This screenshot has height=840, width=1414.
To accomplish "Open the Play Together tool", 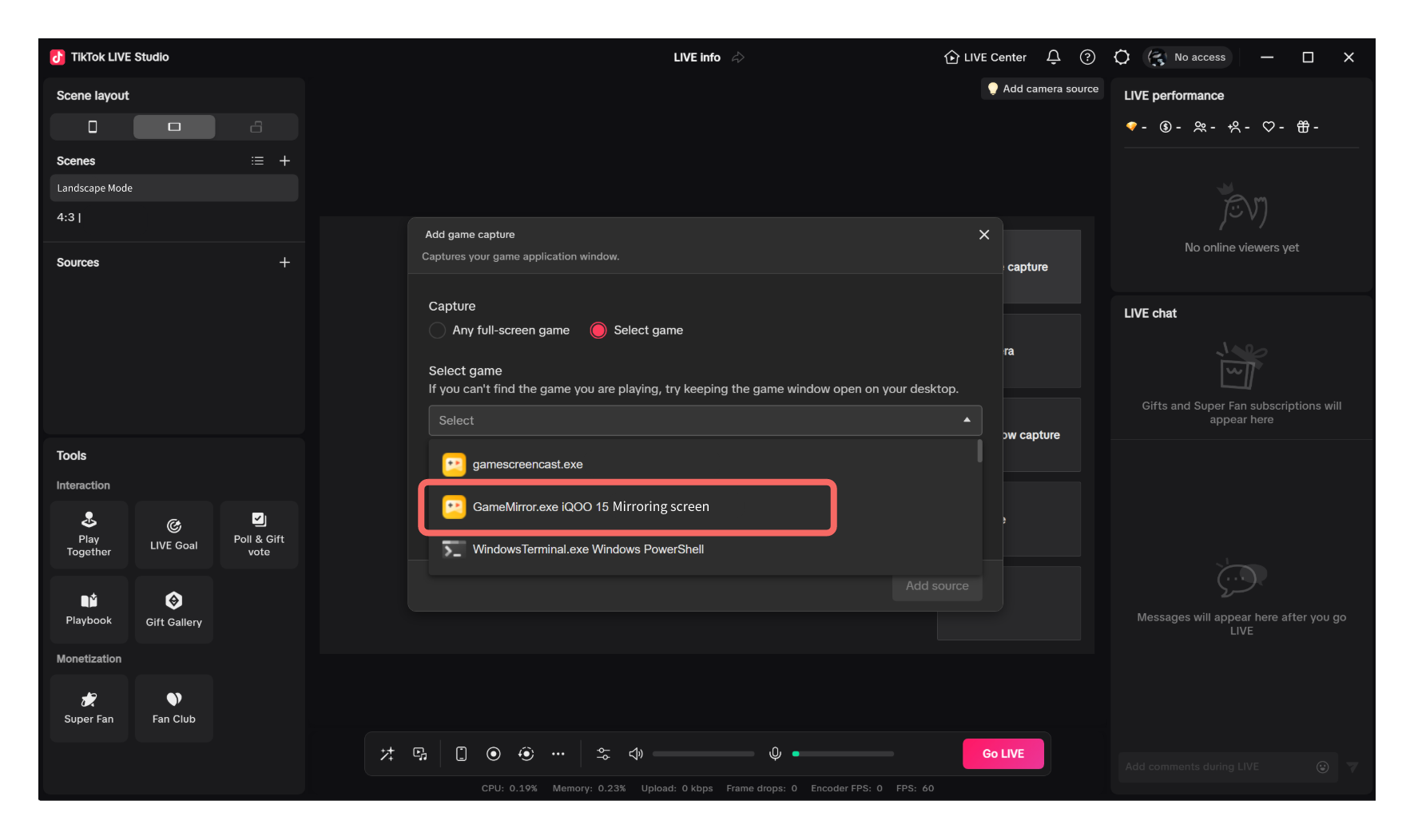I will 89,534.
